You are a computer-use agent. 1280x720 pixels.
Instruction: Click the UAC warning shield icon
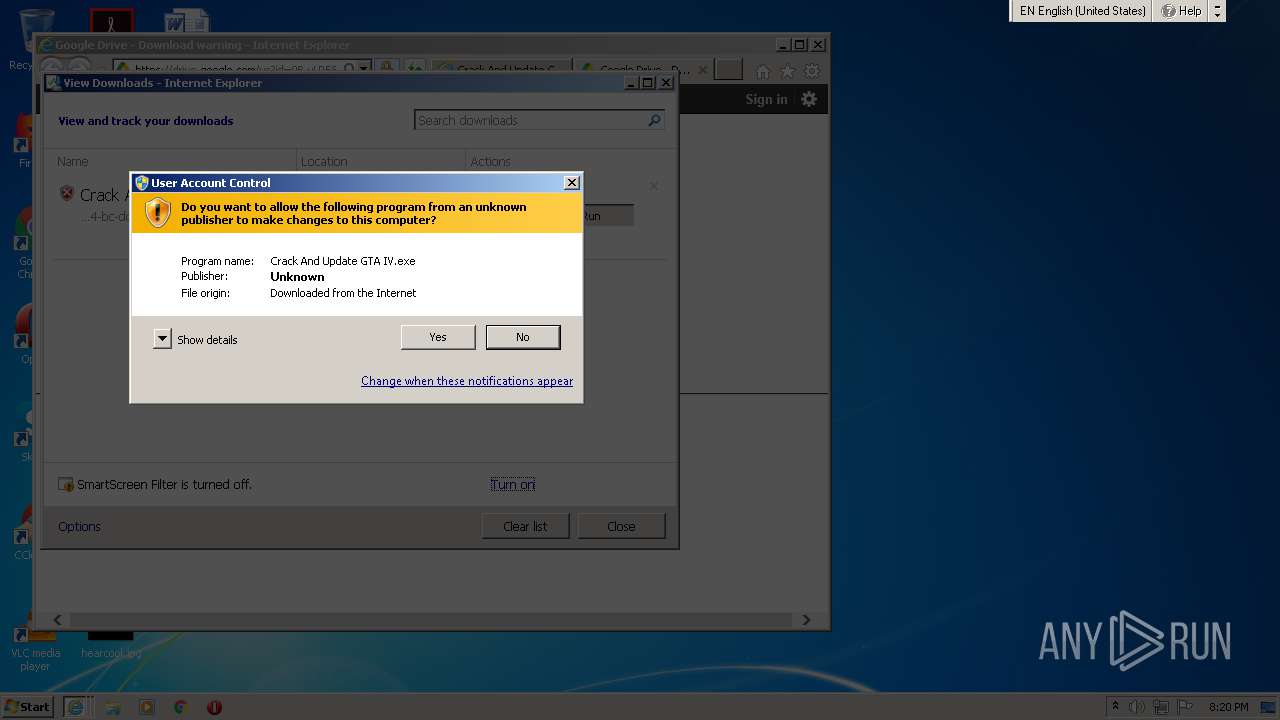pos(158,213)
